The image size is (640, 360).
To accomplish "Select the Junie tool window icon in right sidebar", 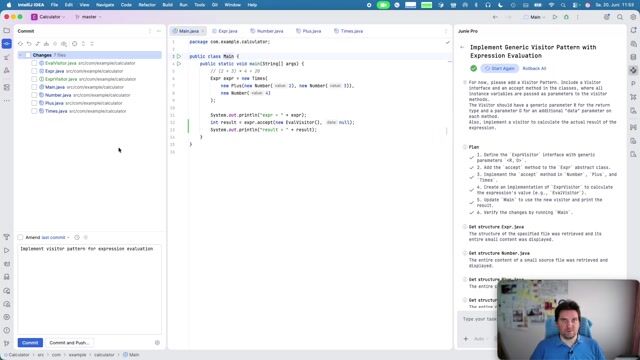I will 633,70.
